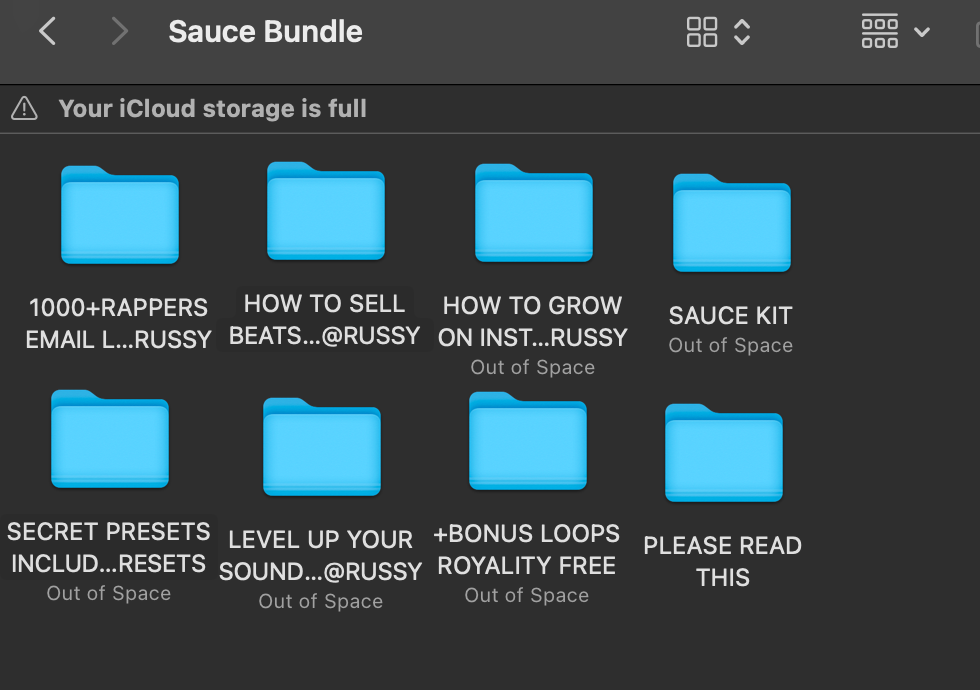Select the HOW TO SELL BEATS folder

coord(325,211)
